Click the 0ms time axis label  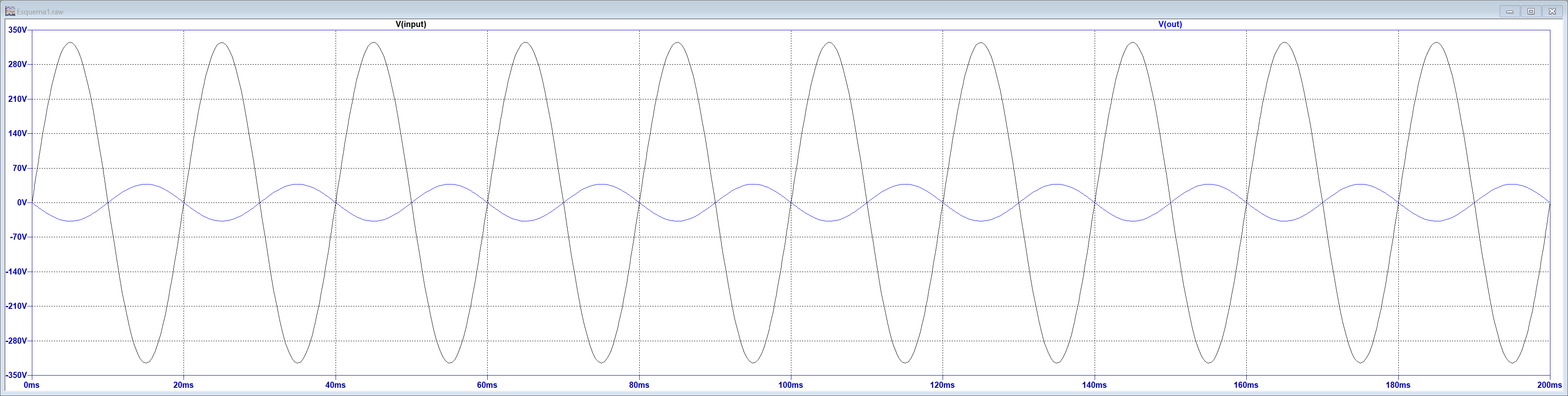coord(31,385)
